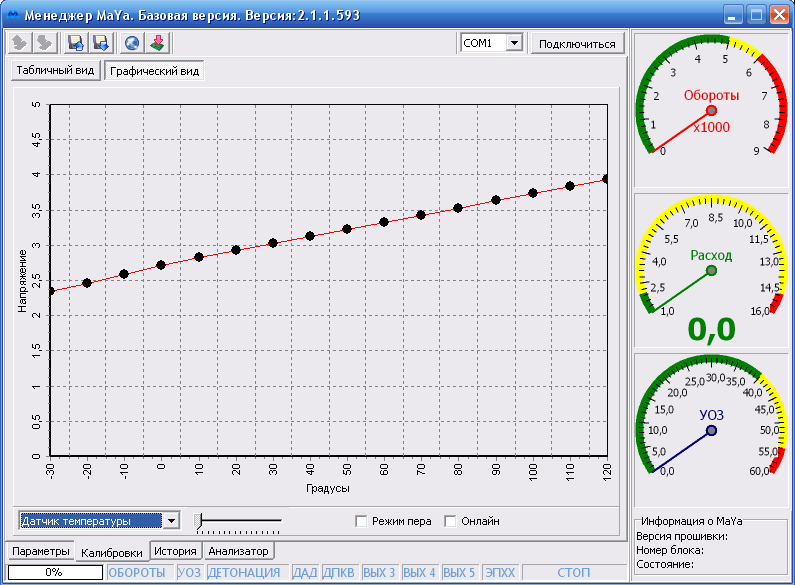Click the Подключиться button
This screenshot has height=585, width=795.
[577, 44]
